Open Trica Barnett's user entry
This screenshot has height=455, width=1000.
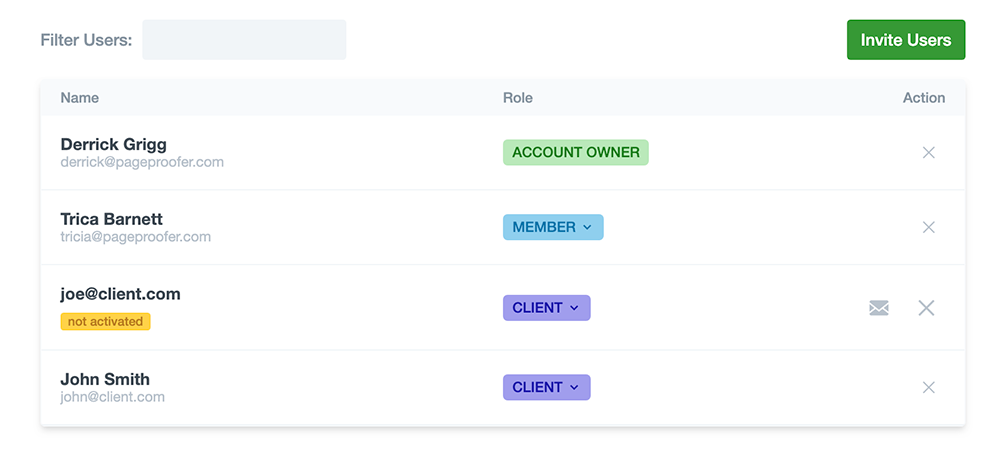click(111, 219)
